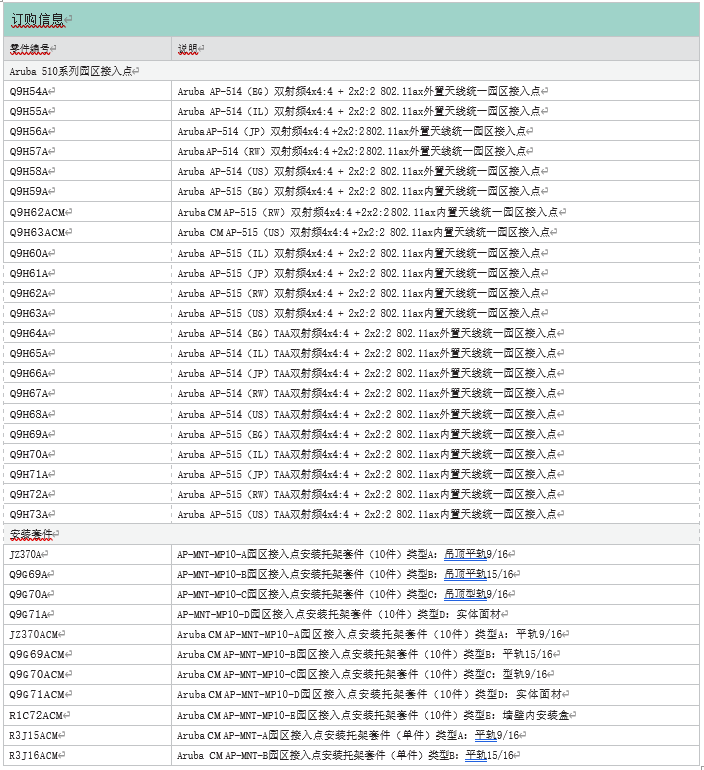The width and height of the screenshot is (704, 770).
Task: Click part number Q9G69ACM
Action: [x=37, y=655]
